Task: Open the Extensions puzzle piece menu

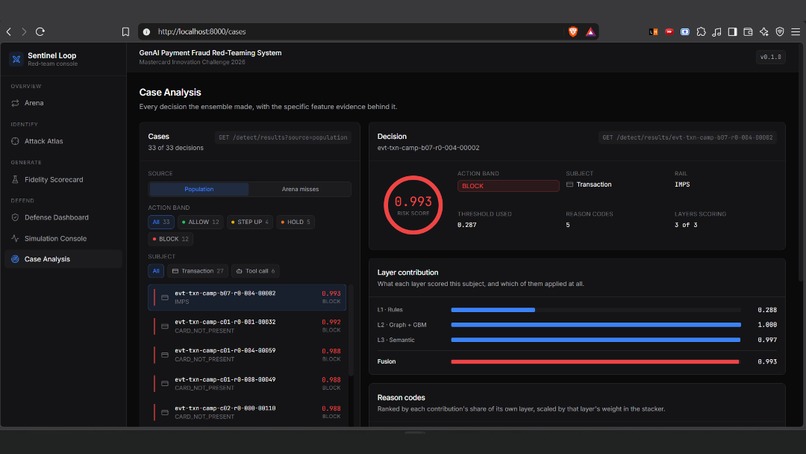Action: tap(701, 32)
